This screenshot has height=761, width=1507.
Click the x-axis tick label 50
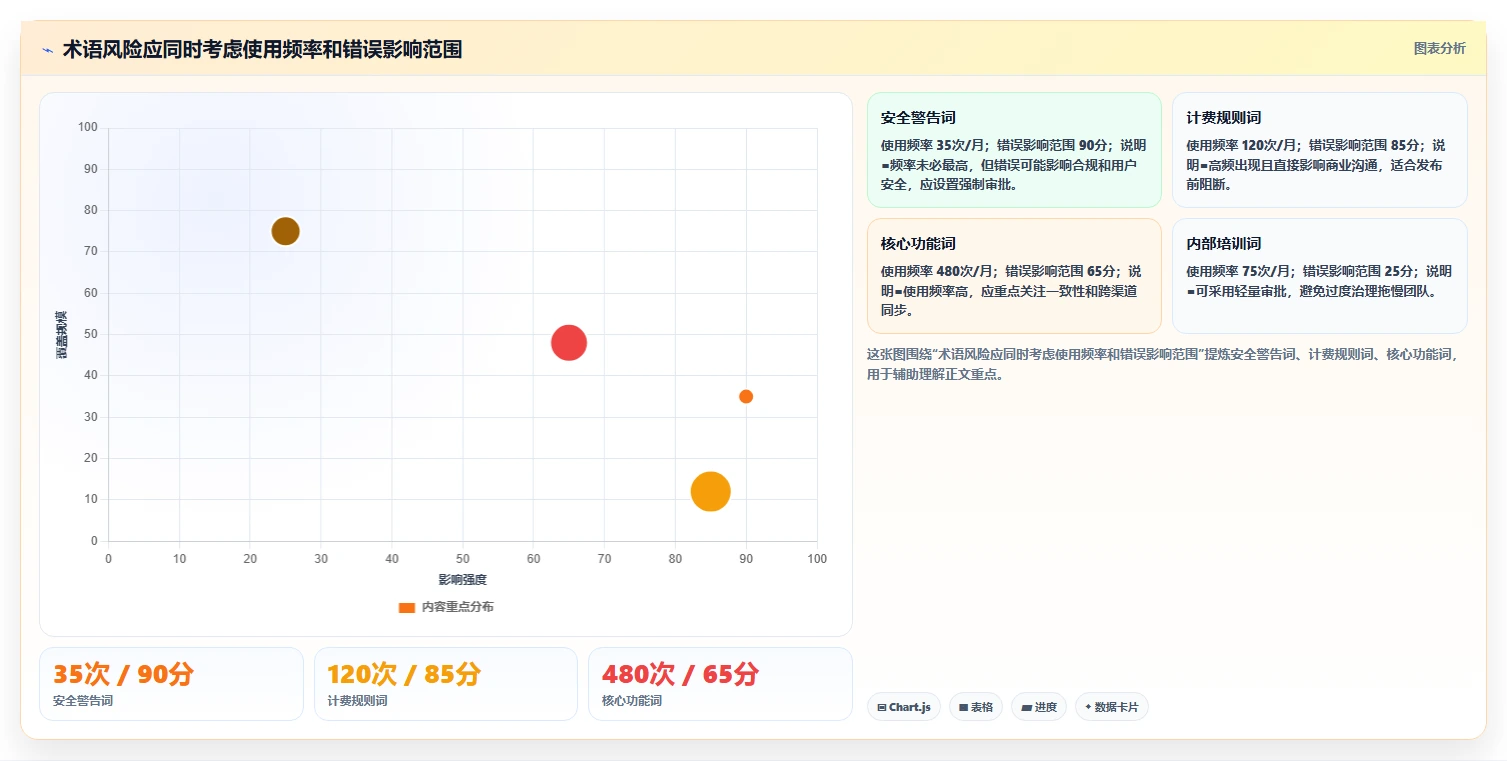(463, 559)
